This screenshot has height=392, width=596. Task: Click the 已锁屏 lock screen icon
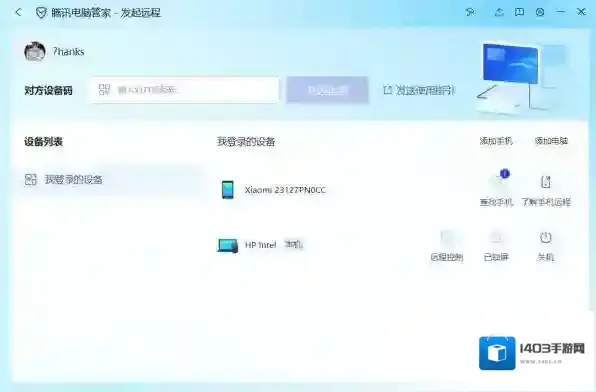(x=496, y=238)
